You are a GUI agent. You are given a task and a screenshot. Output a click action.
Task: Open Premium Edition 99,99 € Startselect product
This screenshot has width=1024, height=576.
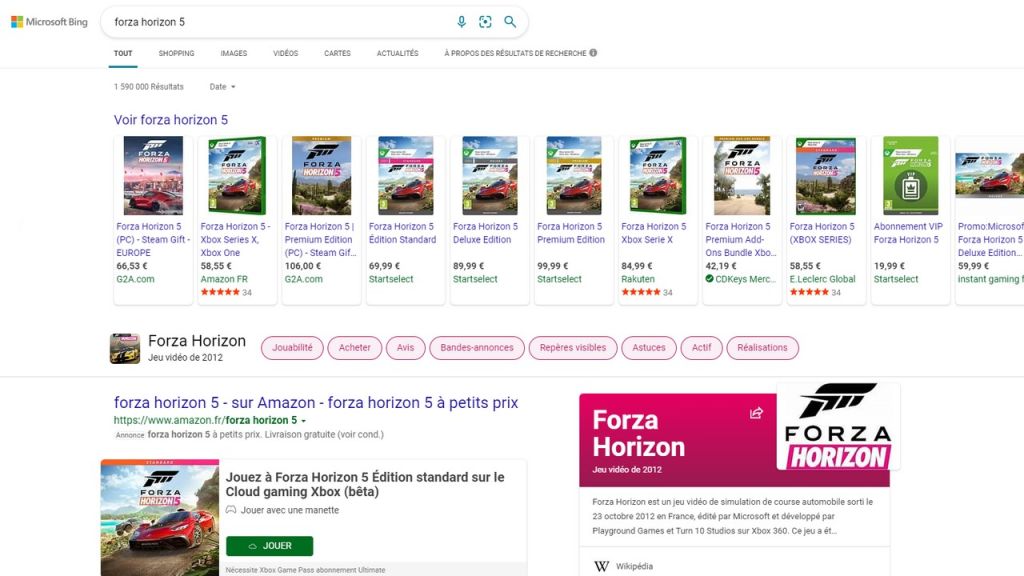(x=571, y=233)
